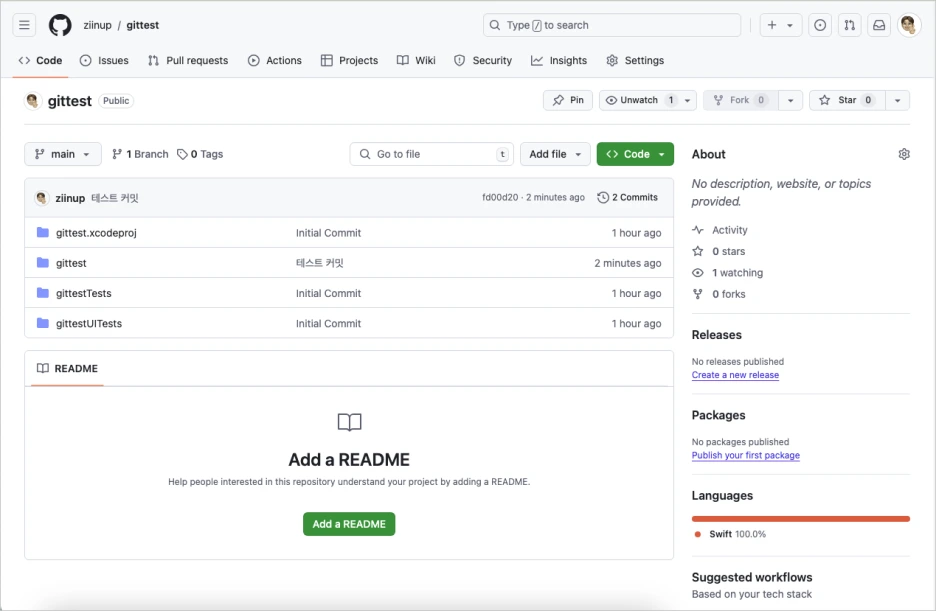Click the Fork button
Viewport: 936px width, 611px height.
pyautogui.click(x=741, y=100)
